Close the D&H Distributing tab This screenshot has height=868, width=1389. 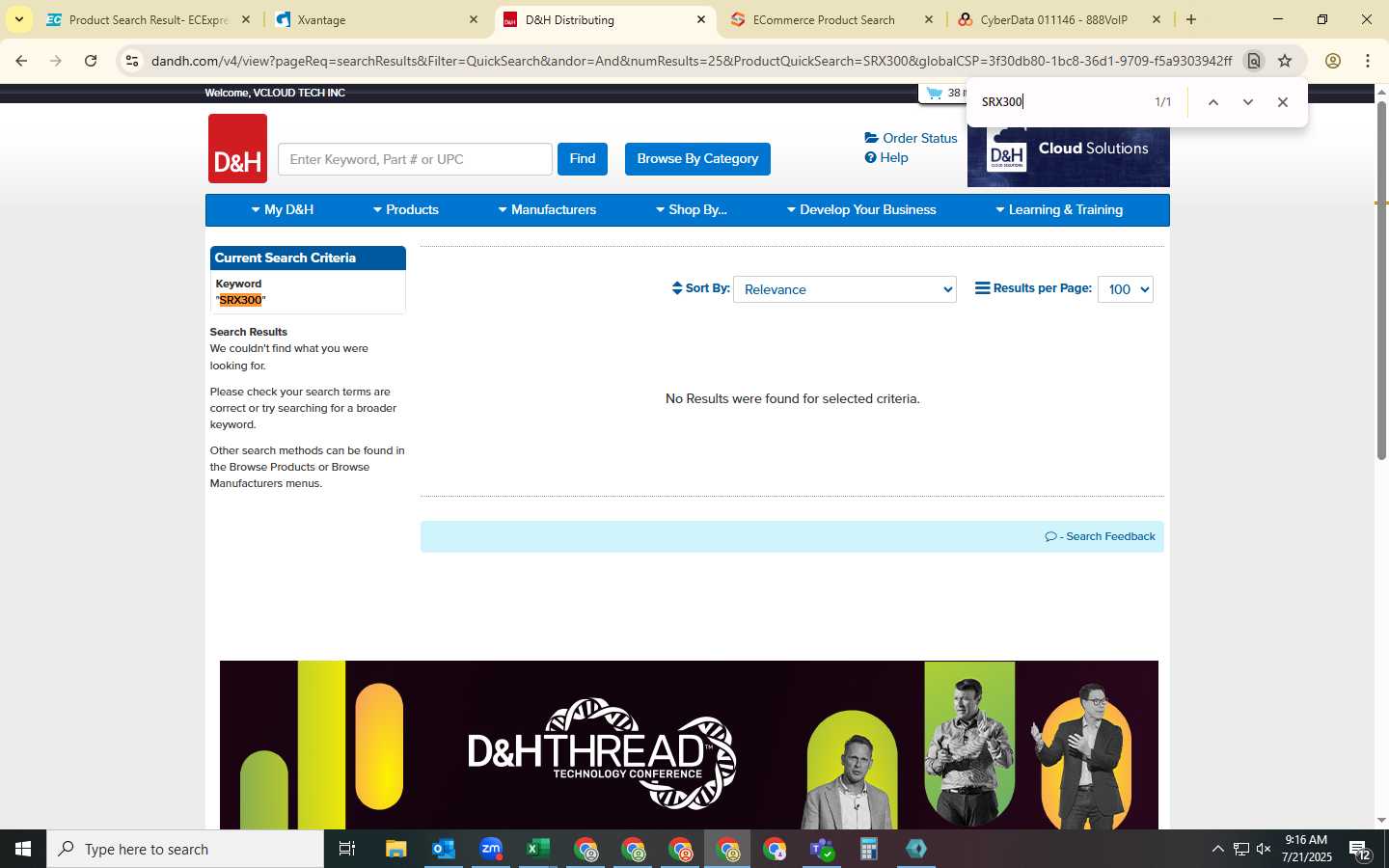[x=701, y=19]
